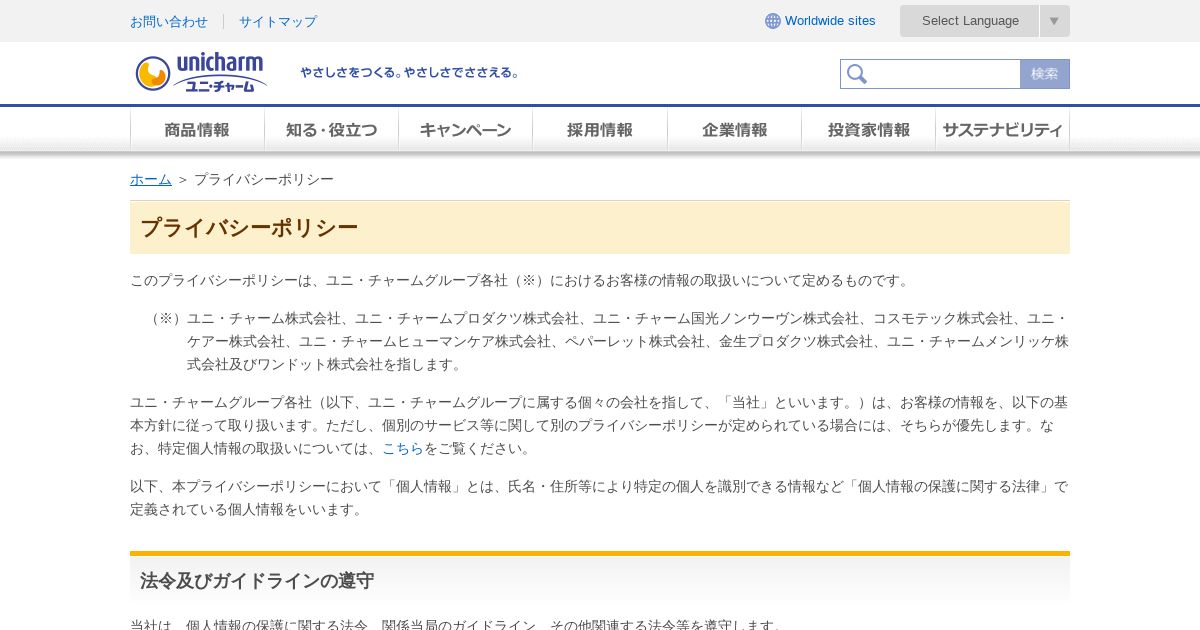
Task: Open the お問い合わせ link
Action: coord(169,21)
